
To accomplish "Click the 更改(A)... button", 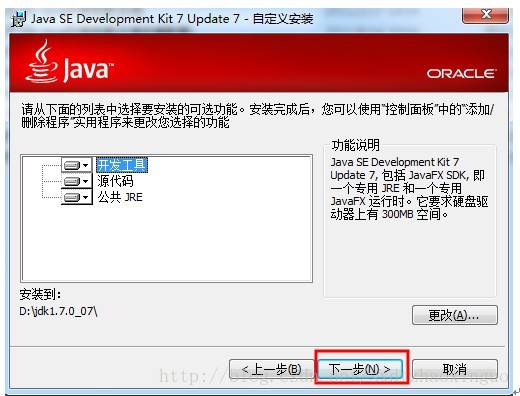I will coord(455,315).
